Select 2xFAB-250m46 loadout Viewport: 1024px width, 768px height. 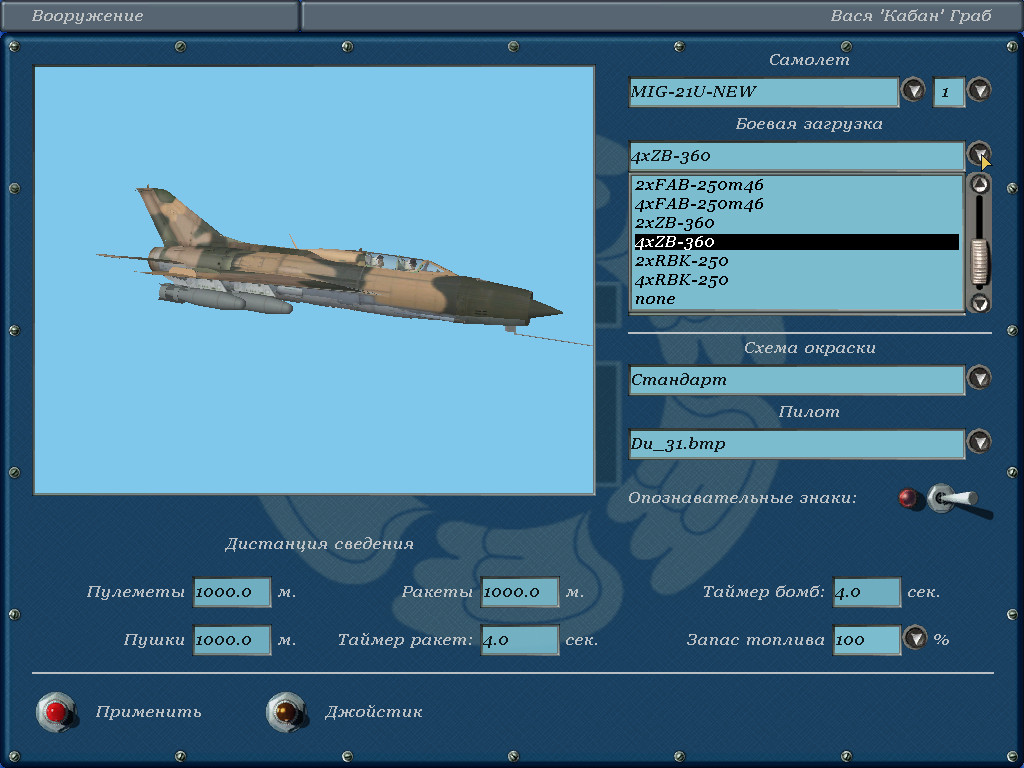click(797, 185)
